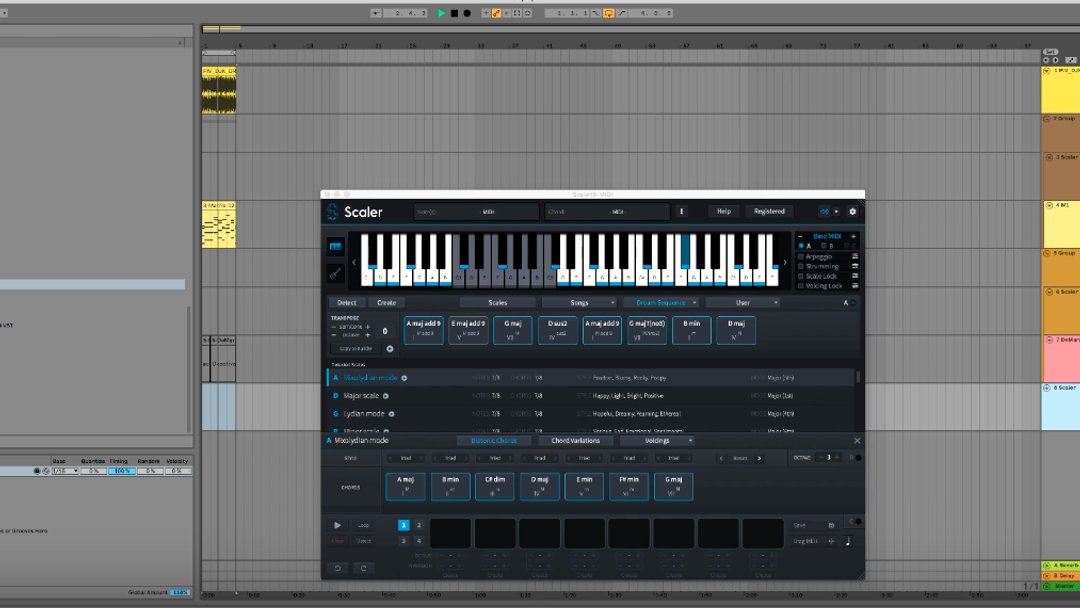Click the Help button

[x=723, y=211]
